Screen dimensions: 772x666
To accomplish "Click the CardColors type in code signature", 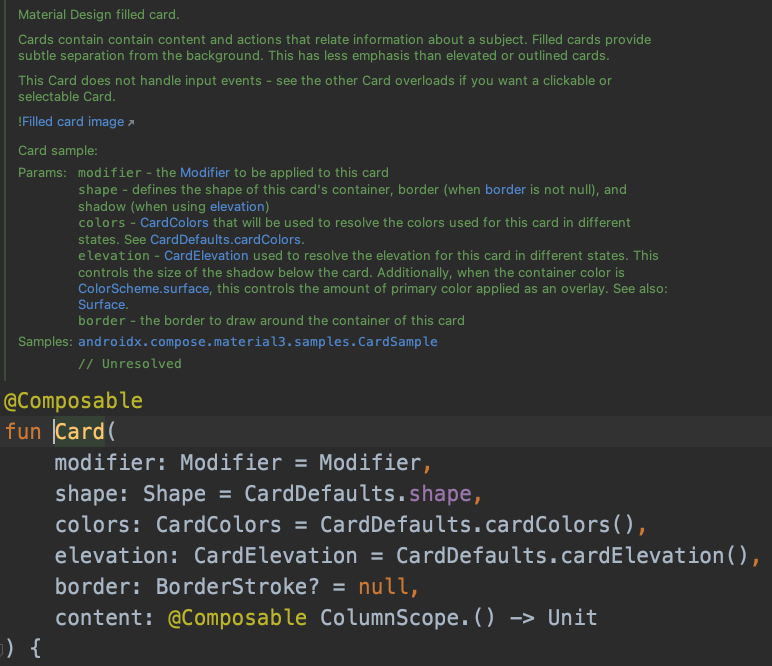I will (x=219, y=525).
